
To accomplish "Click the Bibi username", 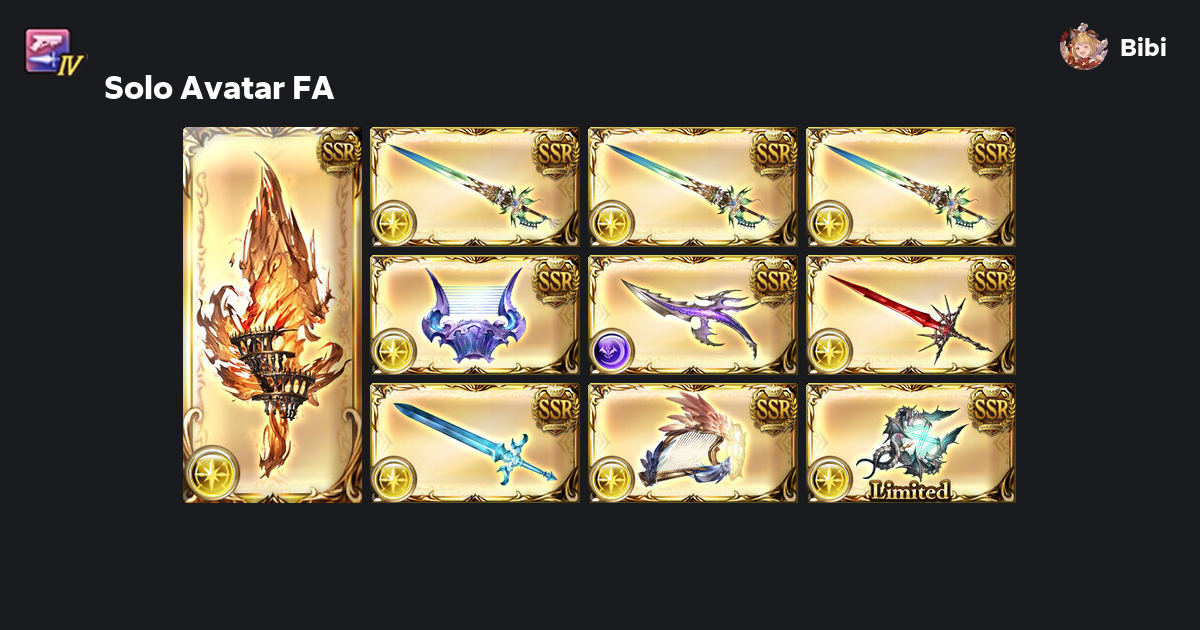I will (1143, 48).
